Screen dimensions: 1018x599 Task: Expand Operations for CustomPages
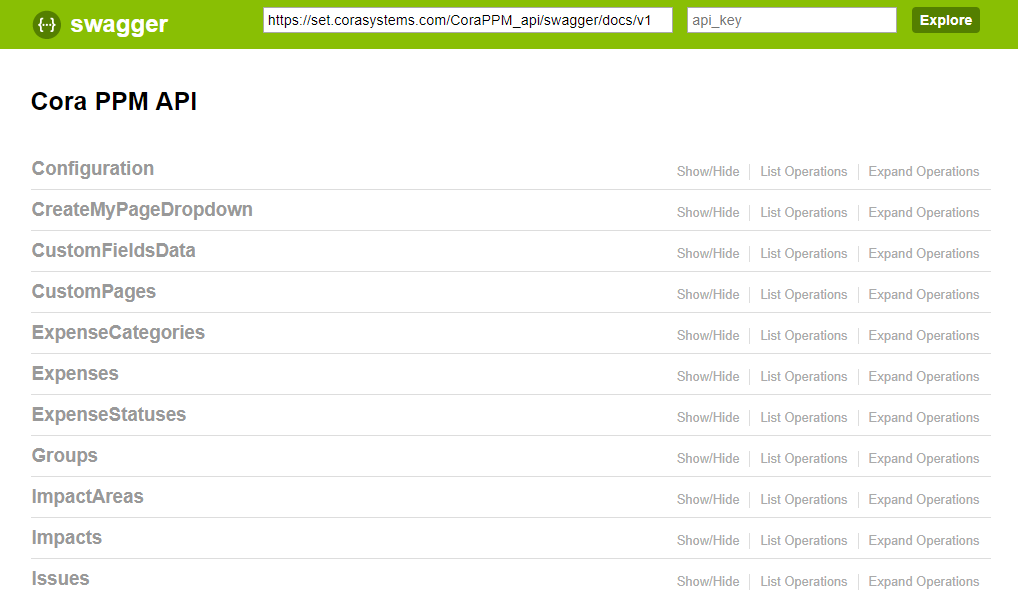tap(924, 294)
